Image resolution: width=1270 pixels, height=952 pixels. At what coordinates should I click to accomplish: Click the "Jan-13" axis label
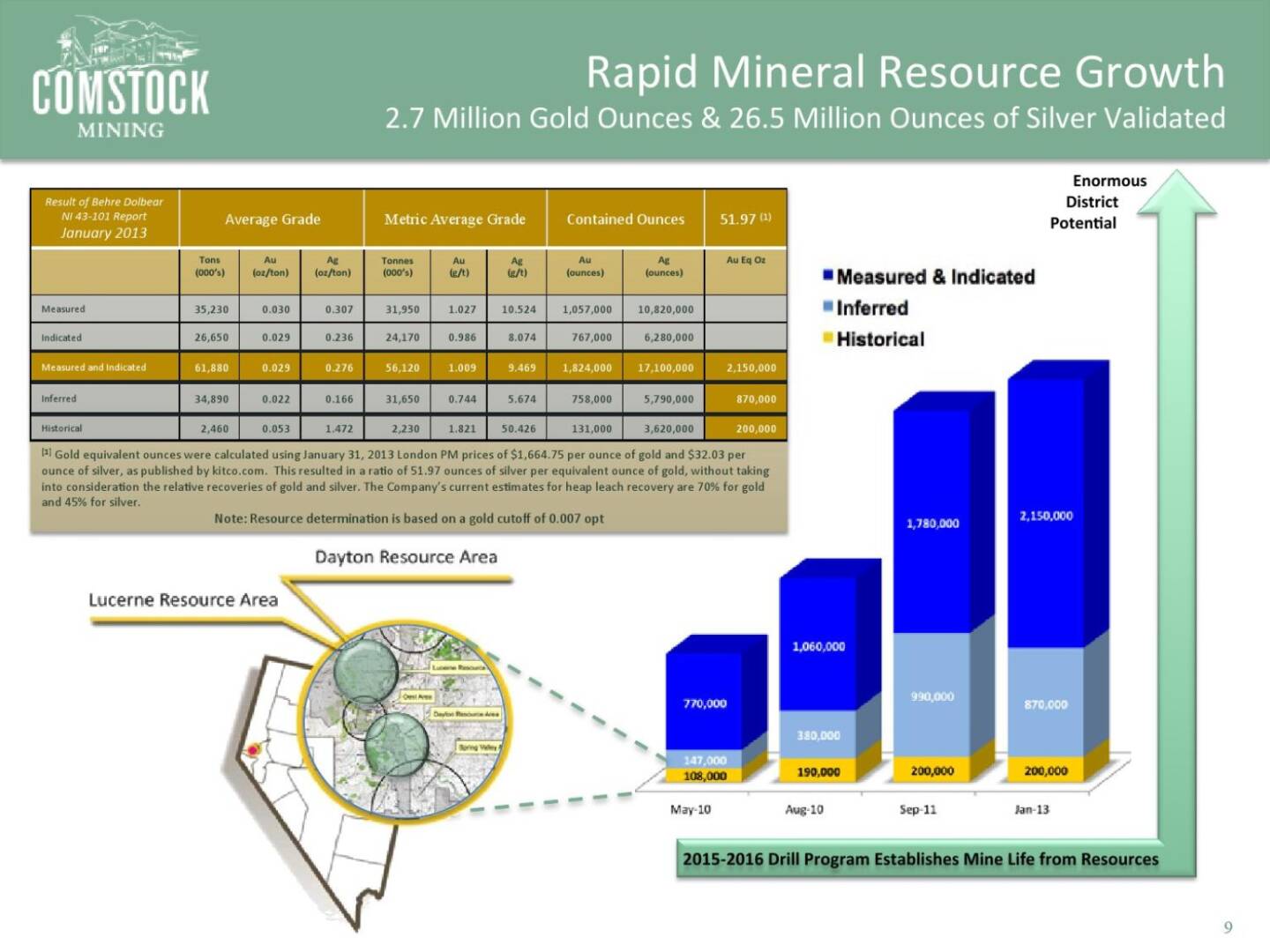pyautogui.click(x=1032, y=809)
